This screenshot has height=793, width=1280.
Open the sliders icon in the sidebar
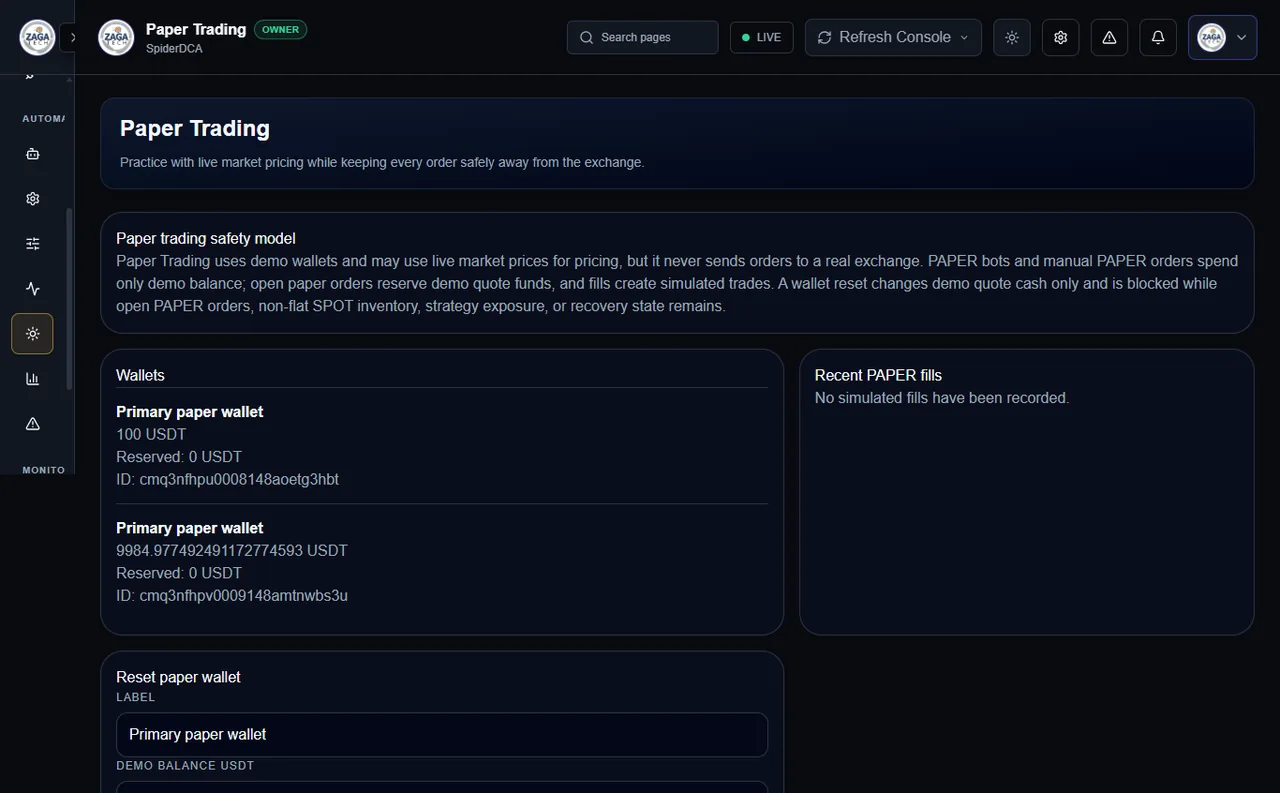(x=32, y=244)
